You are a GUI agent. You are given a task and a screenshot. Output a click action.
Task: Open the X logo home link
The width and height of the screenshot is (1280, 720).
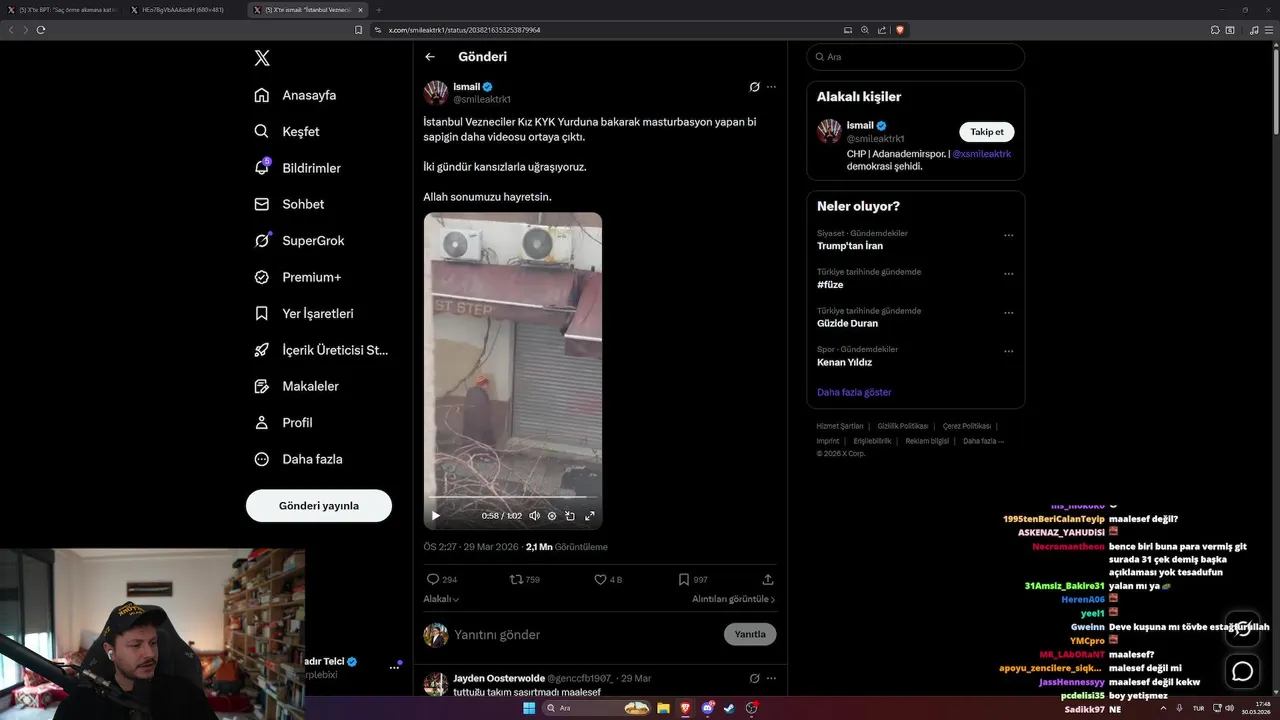tap(262, 58)
